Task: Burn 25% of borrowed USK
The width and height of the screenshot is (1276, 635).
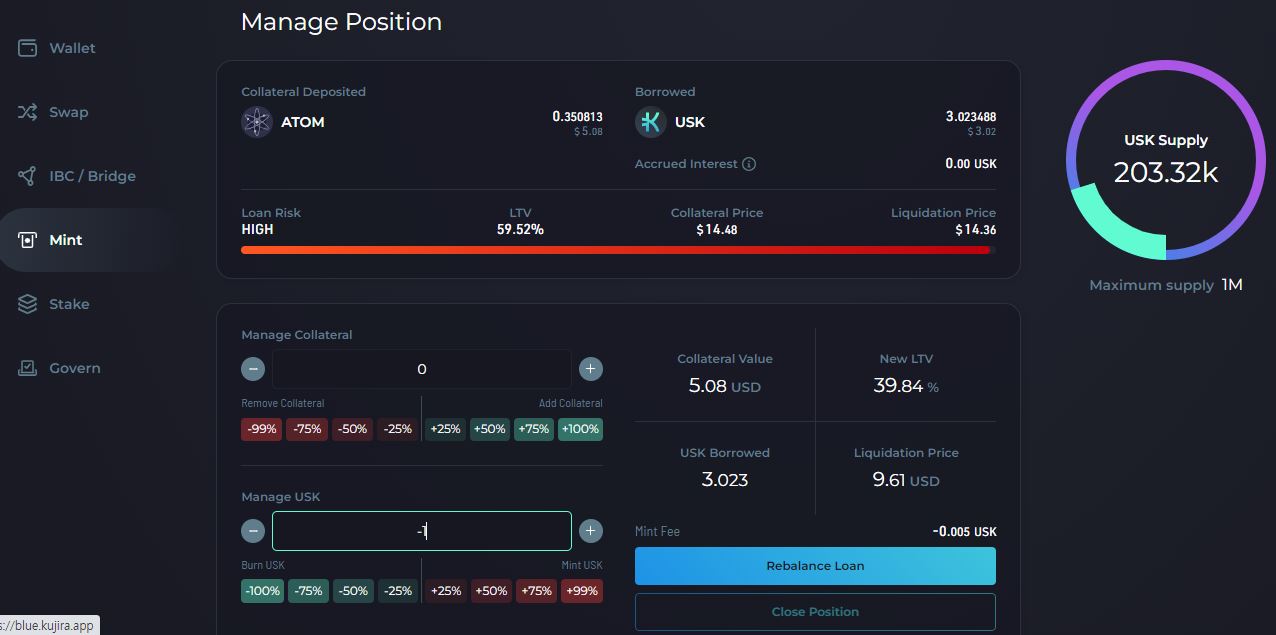Action: [397, 591]
